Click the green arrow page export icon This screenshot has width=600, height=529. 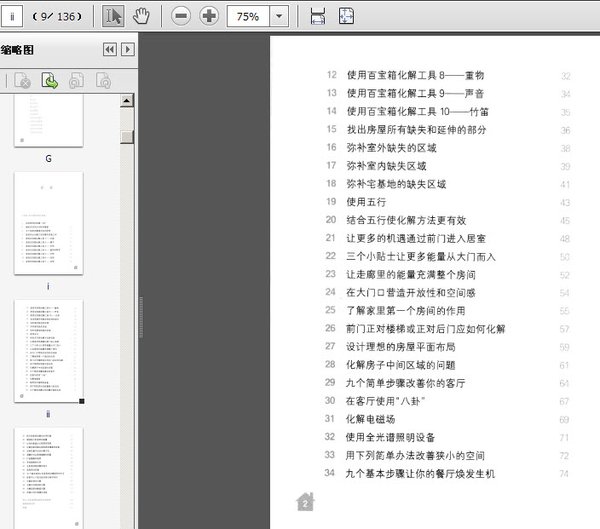click(49, 80)
